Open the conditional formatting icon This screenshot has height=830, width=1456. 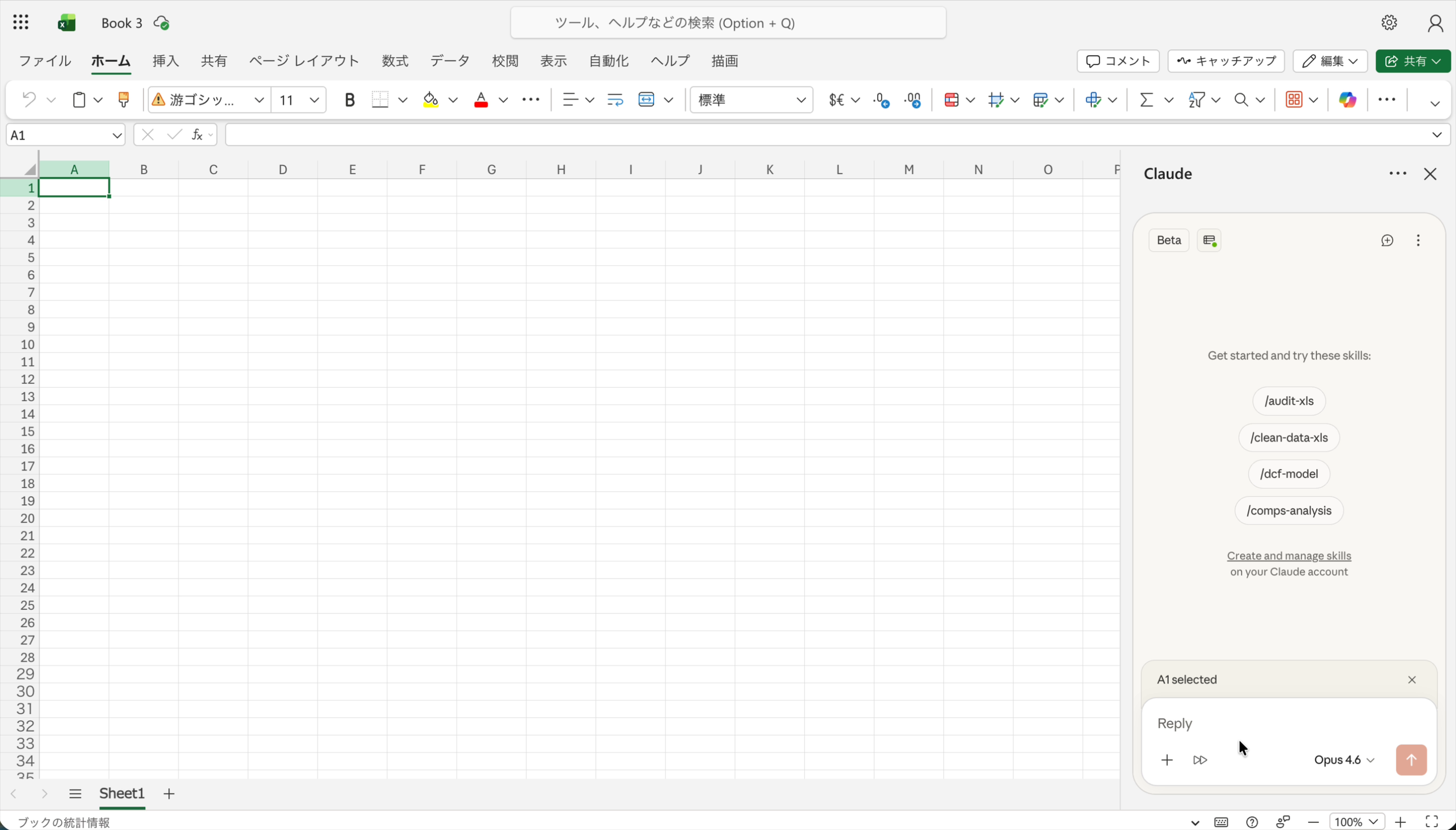point(951,100)
